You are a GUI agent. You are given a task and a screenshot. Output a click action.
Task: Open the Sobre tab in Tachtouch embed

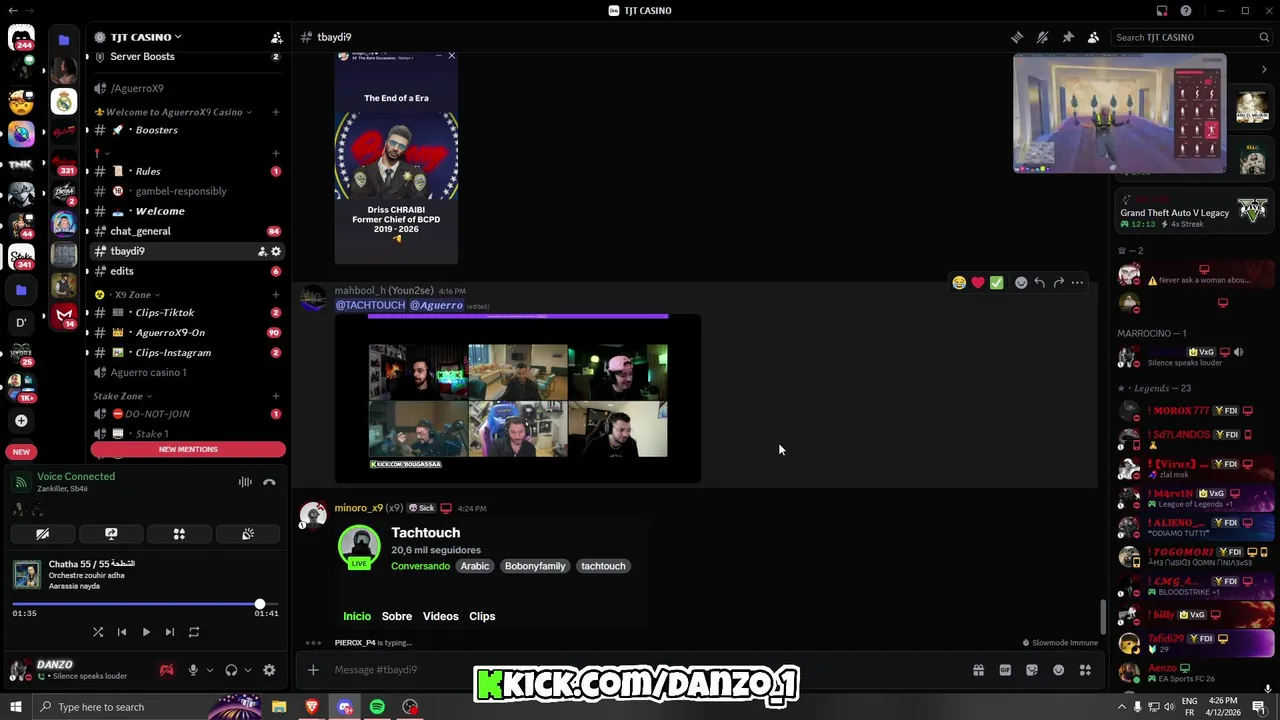[x=397, y=616]
